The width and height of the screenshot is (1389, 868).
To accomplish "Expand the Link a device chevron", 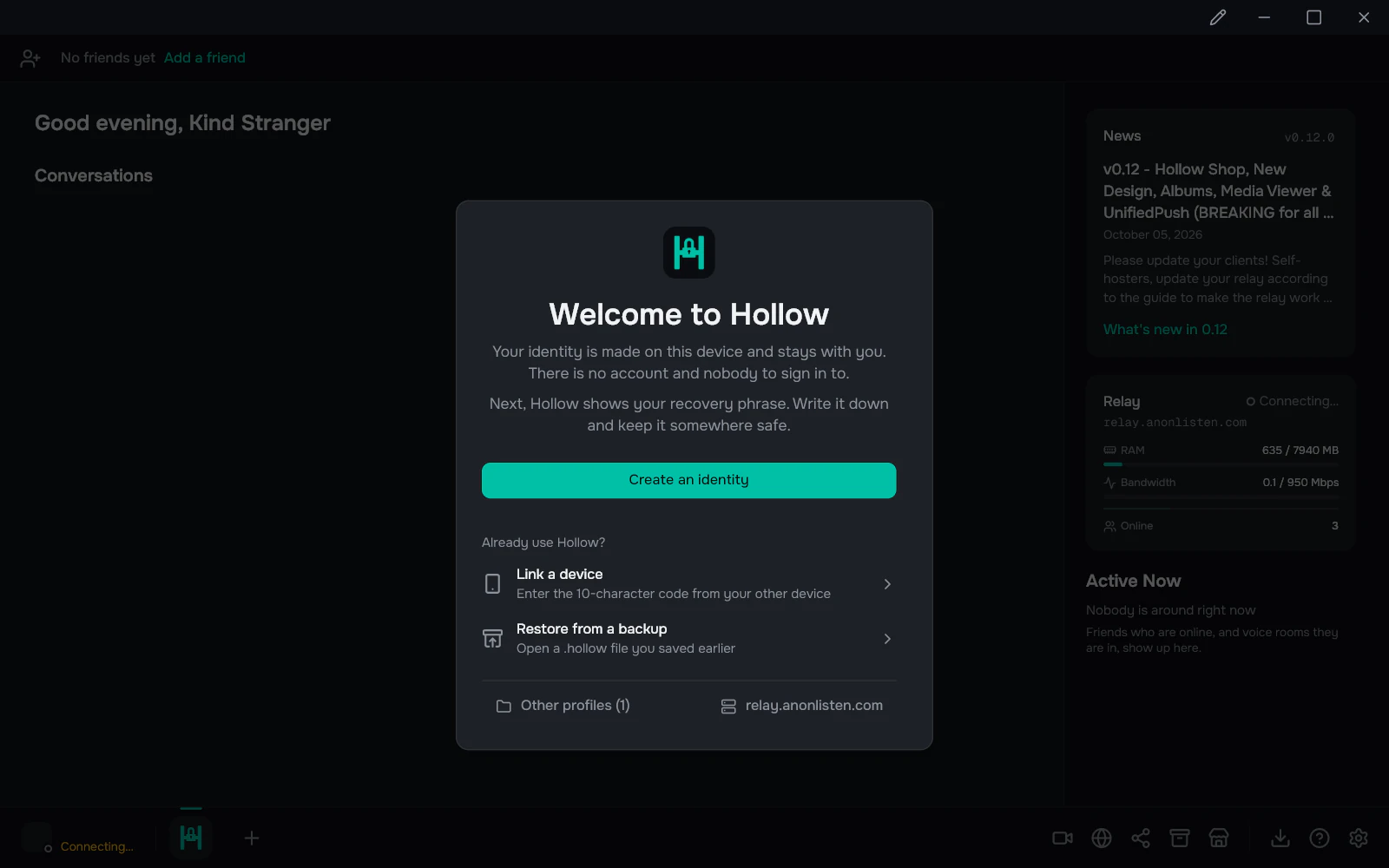I will coord(887,584).
